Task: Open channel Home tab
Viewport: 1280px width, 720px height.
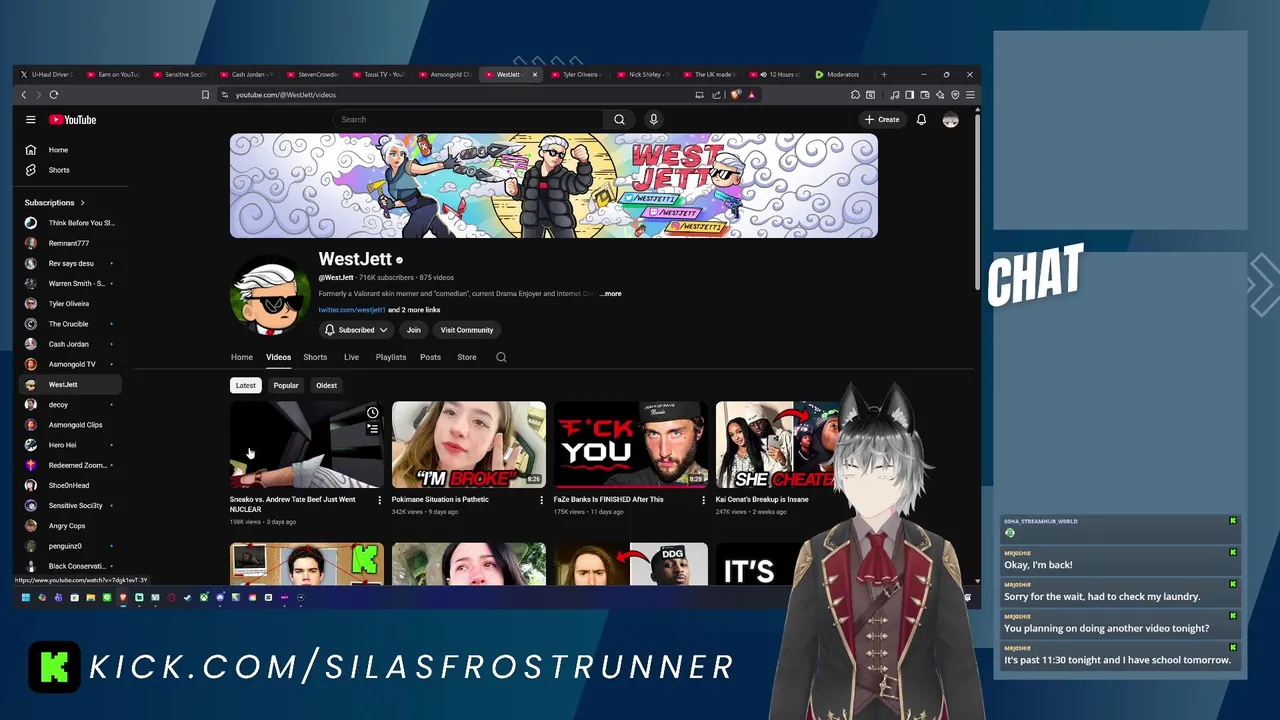Action: (x=242, y=357)
